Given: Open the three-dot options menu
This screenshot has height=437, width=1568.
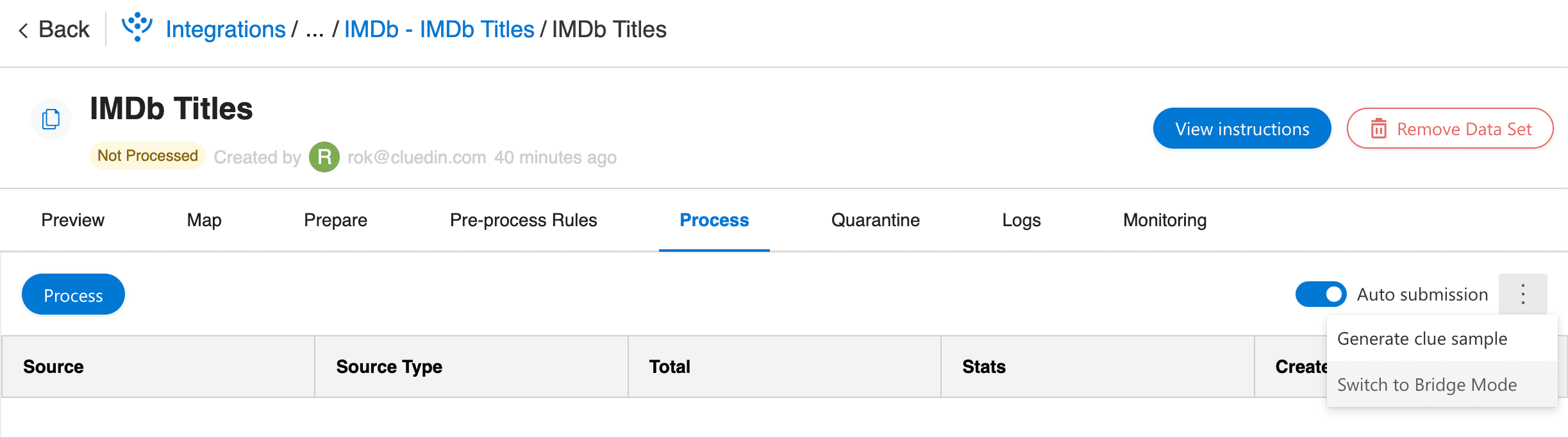Looking at the screenshot, I should [1523, 294].
